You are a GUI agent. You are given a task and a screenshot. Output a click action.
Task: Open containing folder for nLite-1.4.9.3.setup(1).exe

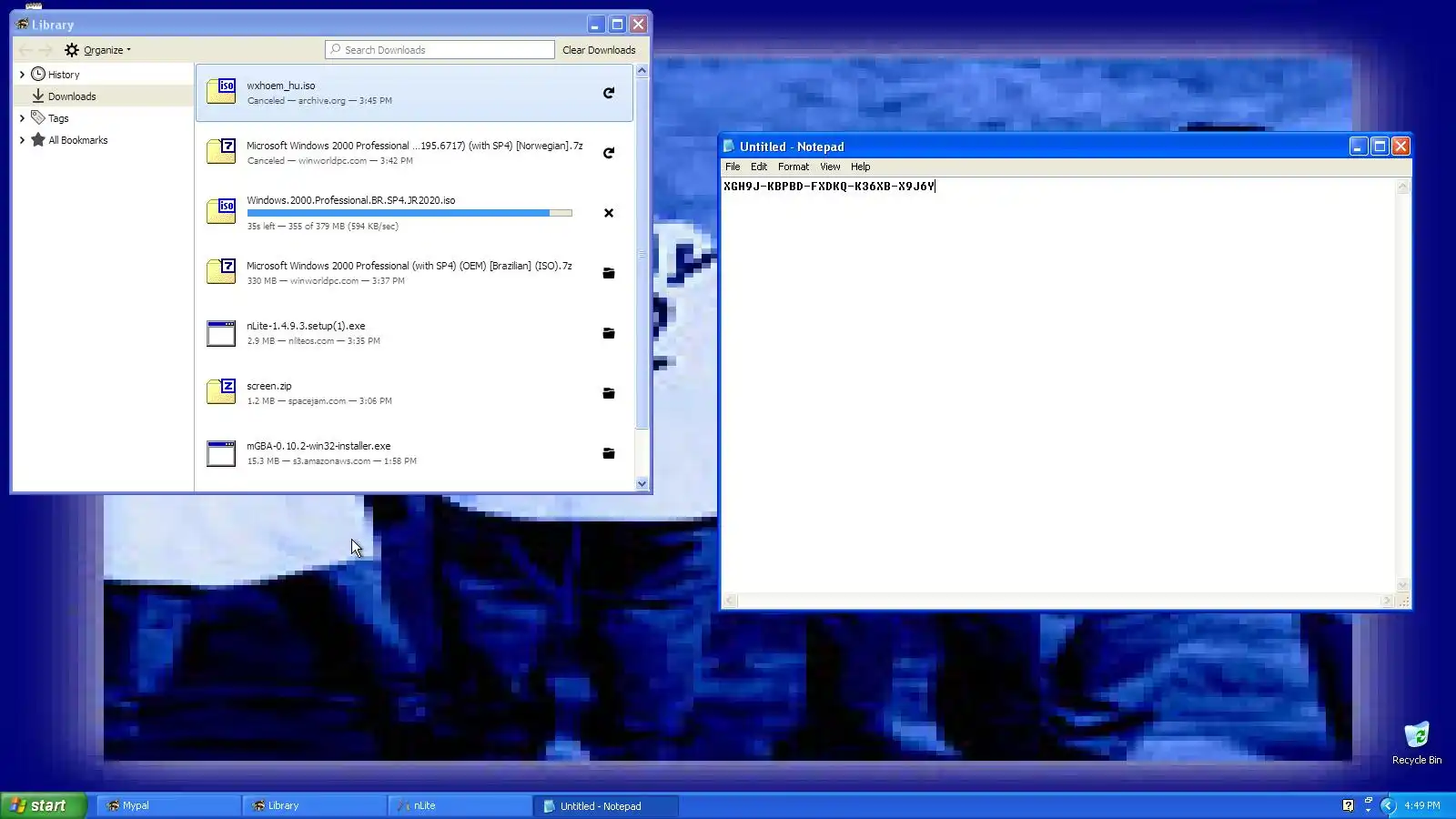point(609,333)
